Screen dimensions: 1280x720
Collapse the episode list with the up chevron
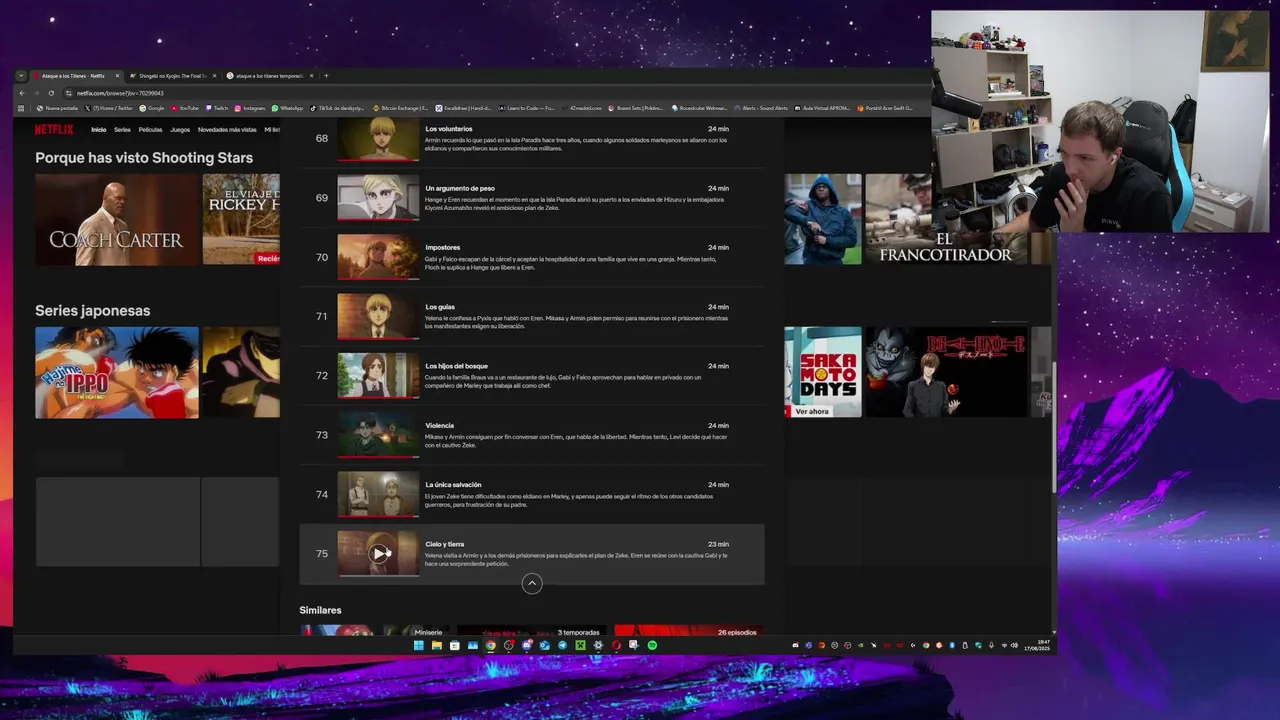point(532,583)
